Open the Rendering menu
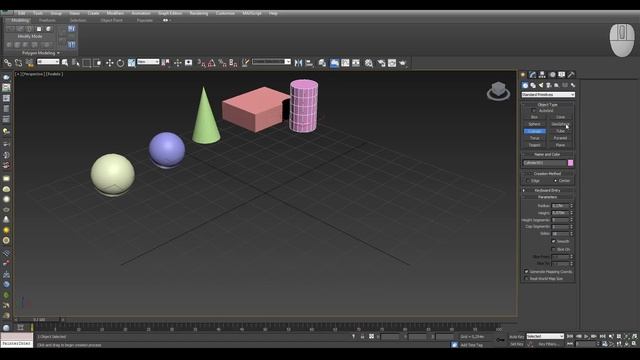This screenshot has height=360, width=640. [199, 13]
